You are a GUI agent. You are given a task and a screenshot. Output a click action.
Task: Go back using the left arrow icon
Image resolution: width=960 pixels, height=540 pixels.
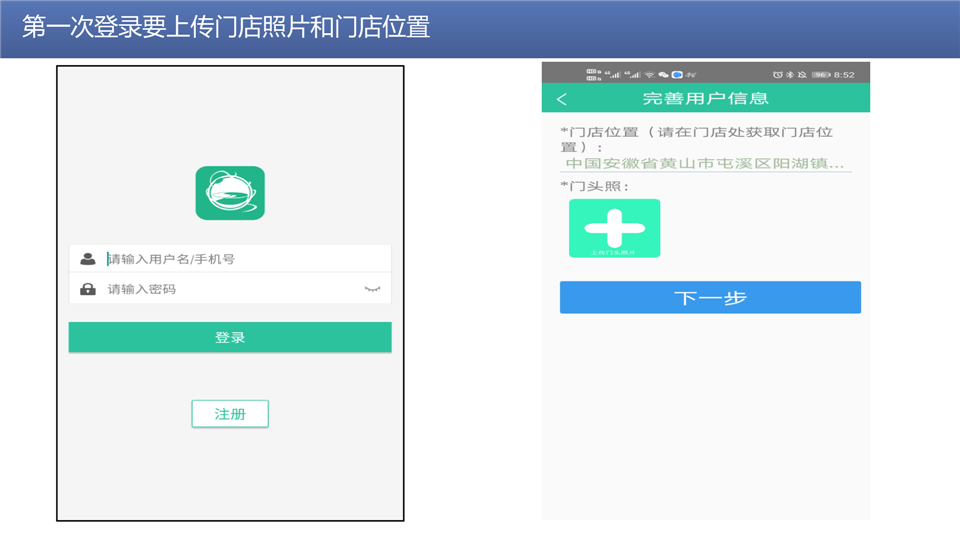pos(562,99)
